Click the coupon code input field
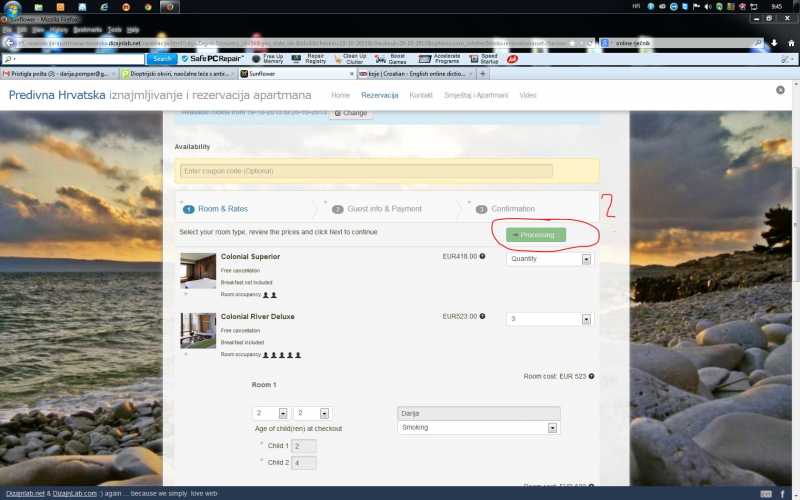Image resolution: width=800 pixels, height=500 pixels. [366, 171]
